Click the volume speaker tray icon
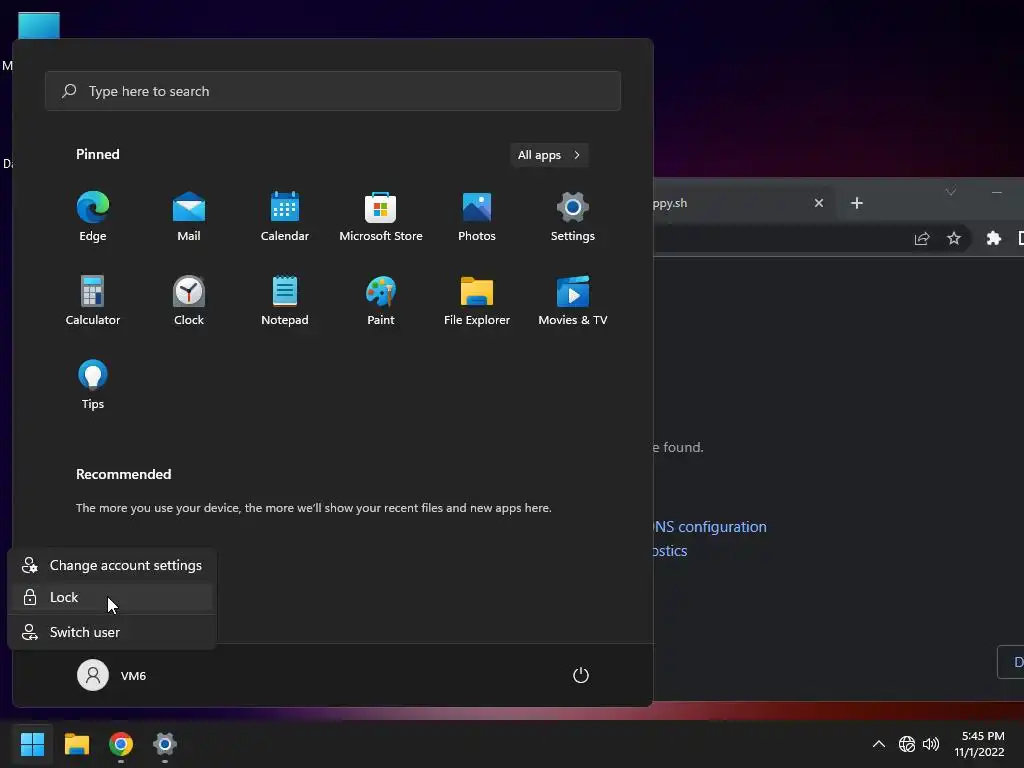 pyautogui.click(x=931, y=744)
